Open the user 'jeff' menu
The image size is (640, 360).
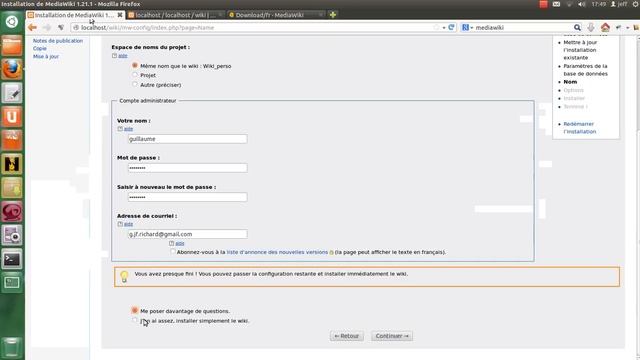(619, 4)
